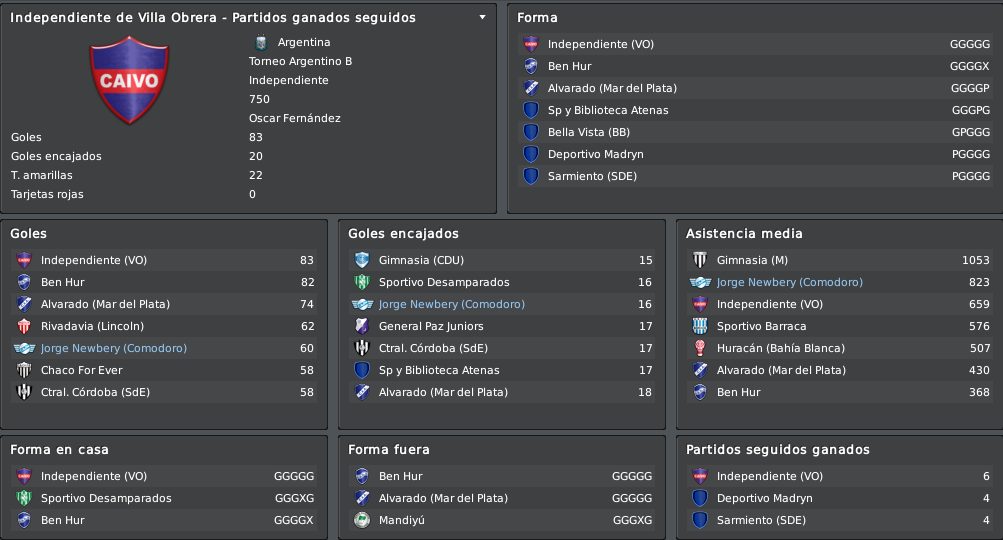Click Torneo Argentino B competition text

pyautogui.click(x=300, y=61)
